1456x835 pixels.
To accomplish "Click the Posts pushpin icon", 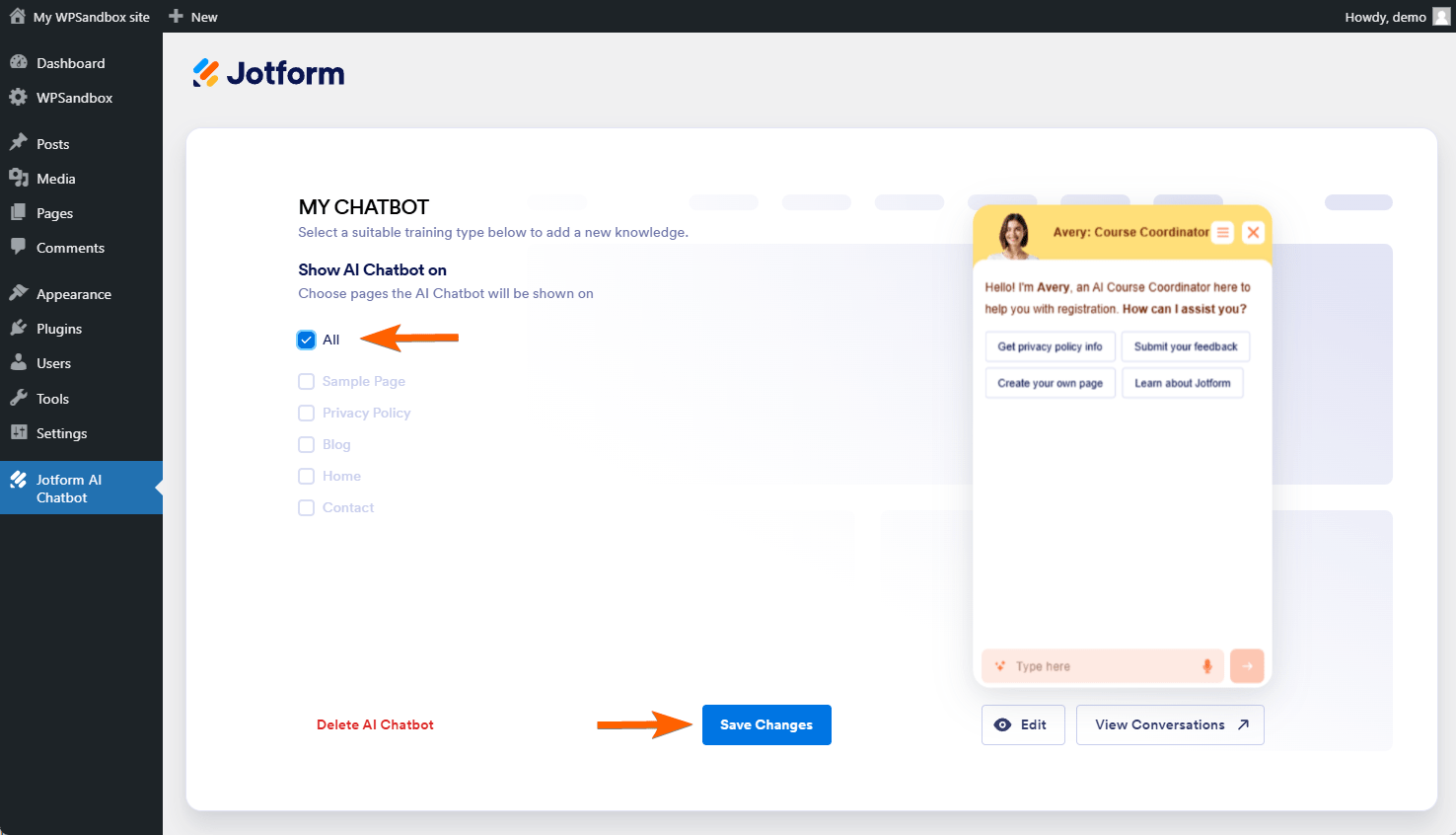I will 18,143.
